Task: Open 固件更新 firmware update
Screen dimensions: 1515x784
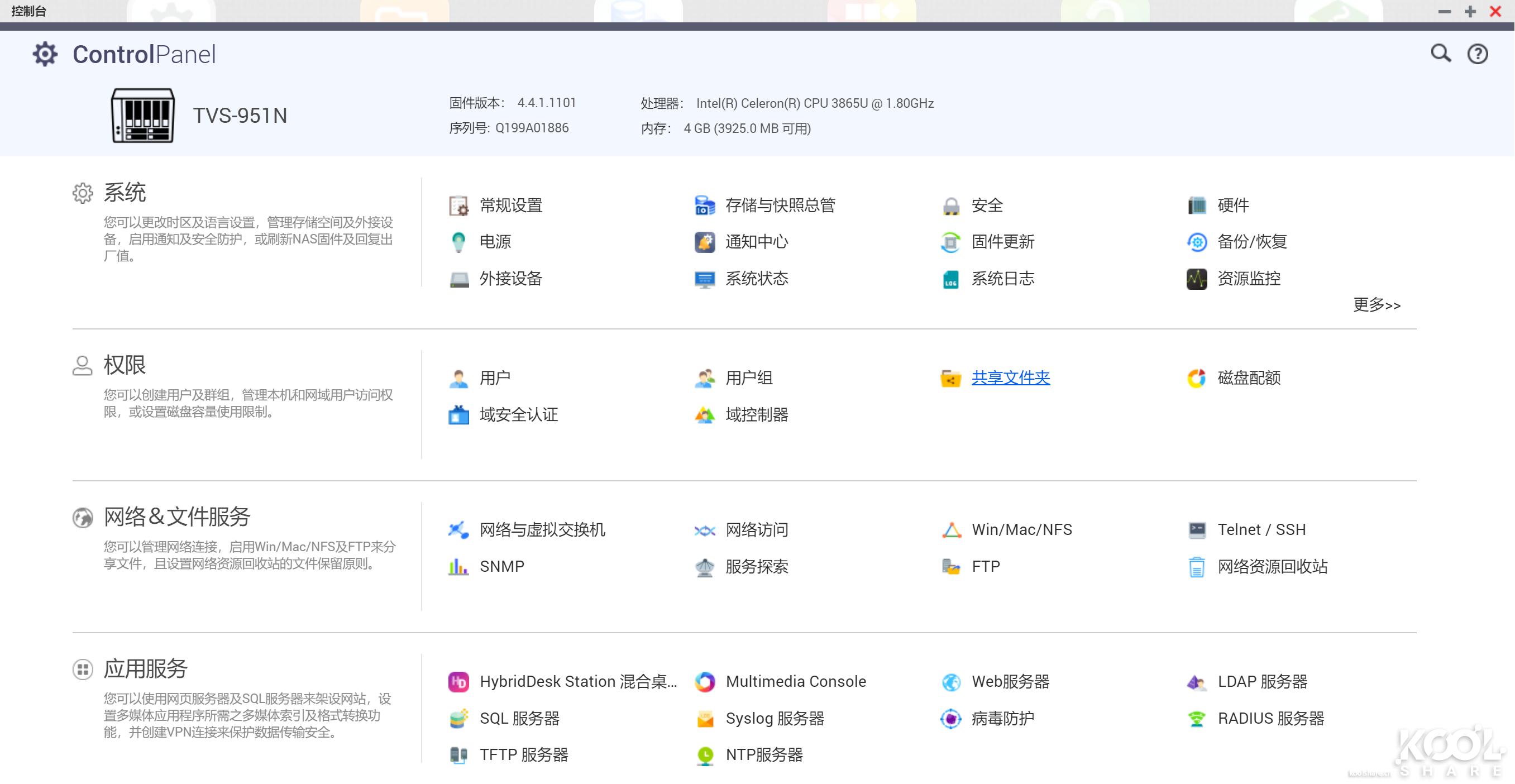Action: point(1003,242)
